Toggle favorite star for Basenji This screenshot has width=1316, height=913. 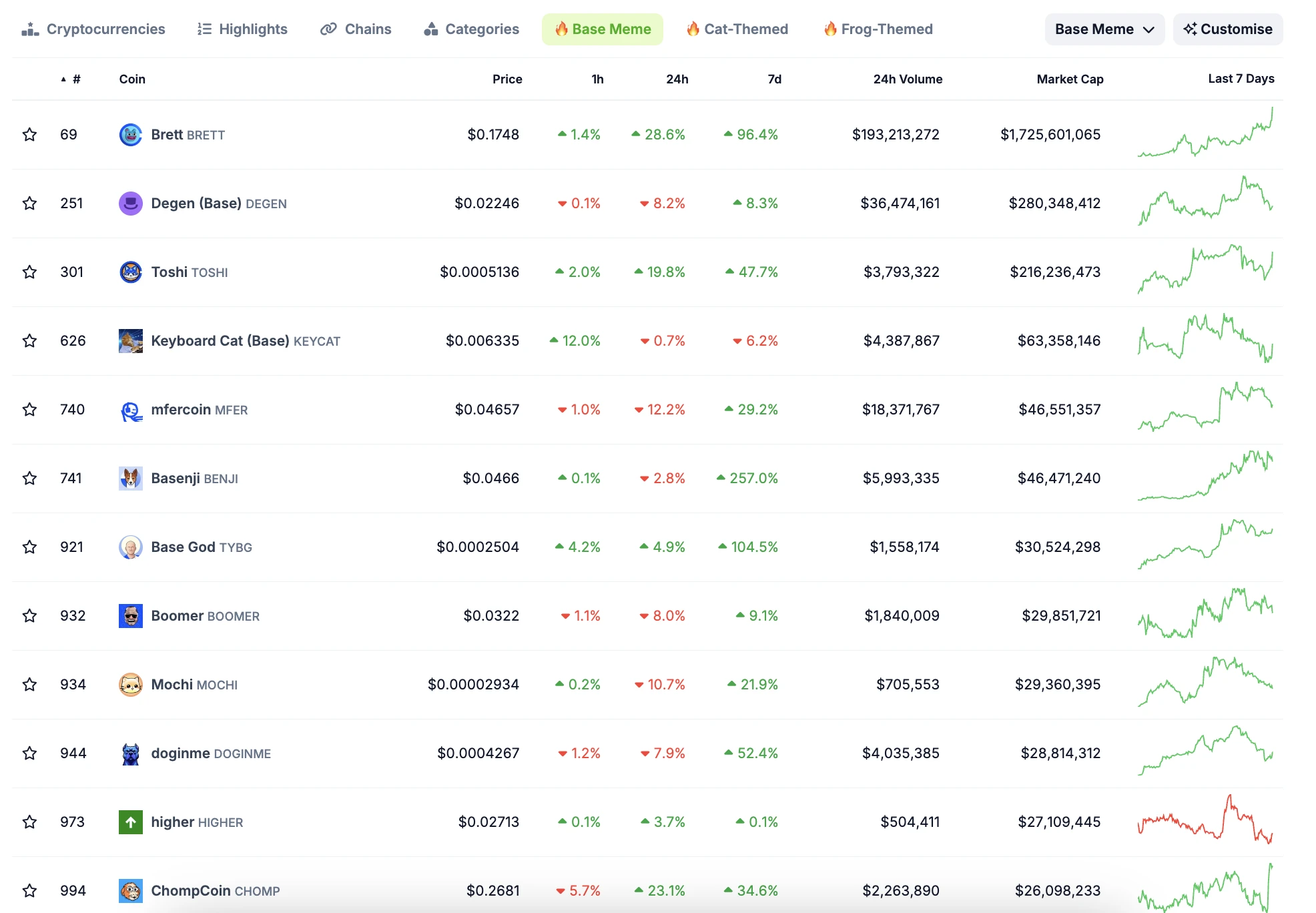(29, 479)
